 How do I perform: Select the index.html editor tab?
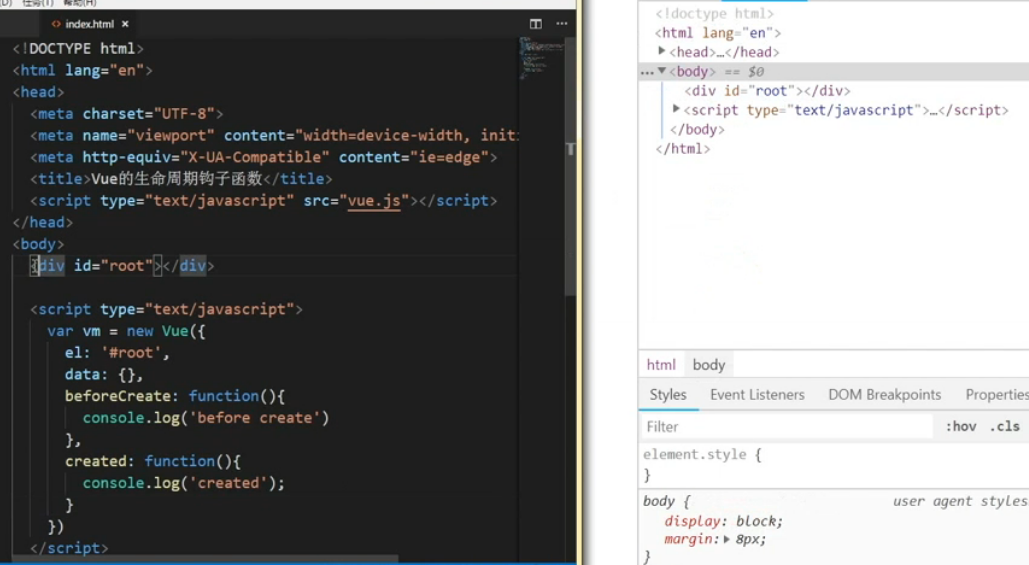coord(90,24)
